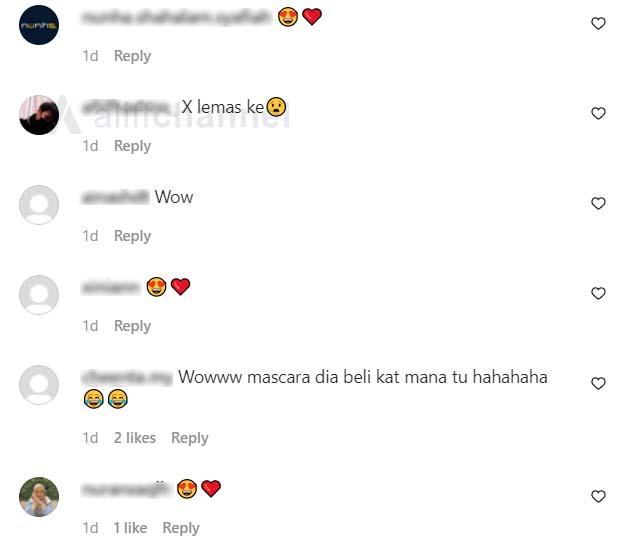Reply to the "Wow" comment
The height and width of the screenshot is (541, 622).
point(132,236)
